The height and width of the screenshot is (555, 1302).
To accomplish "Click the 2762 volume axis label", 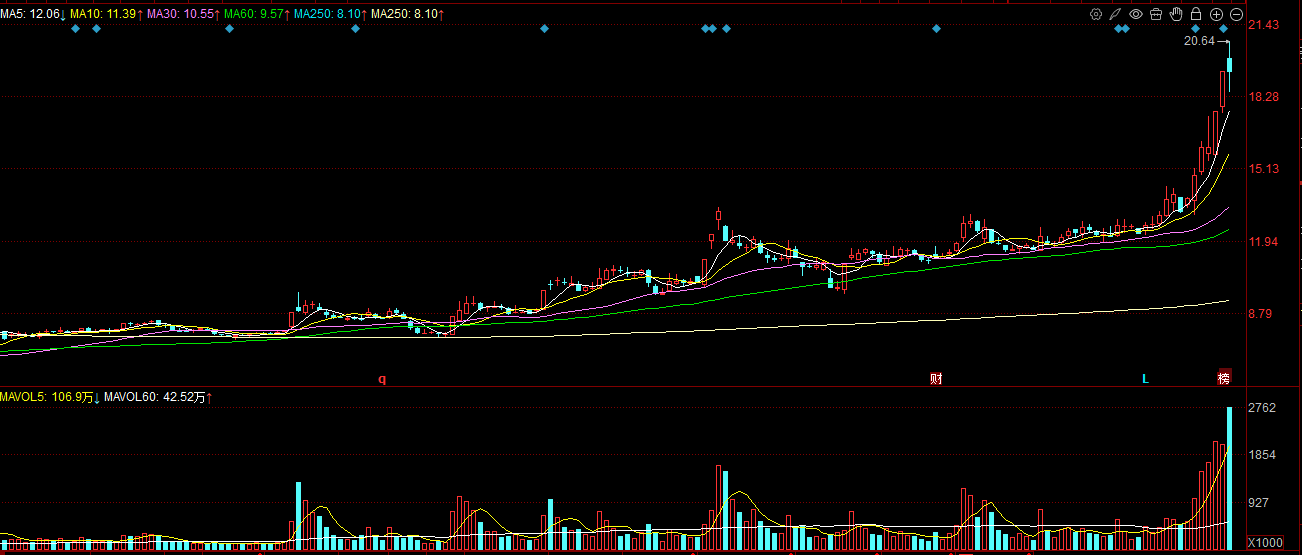I will (1262, 407).
